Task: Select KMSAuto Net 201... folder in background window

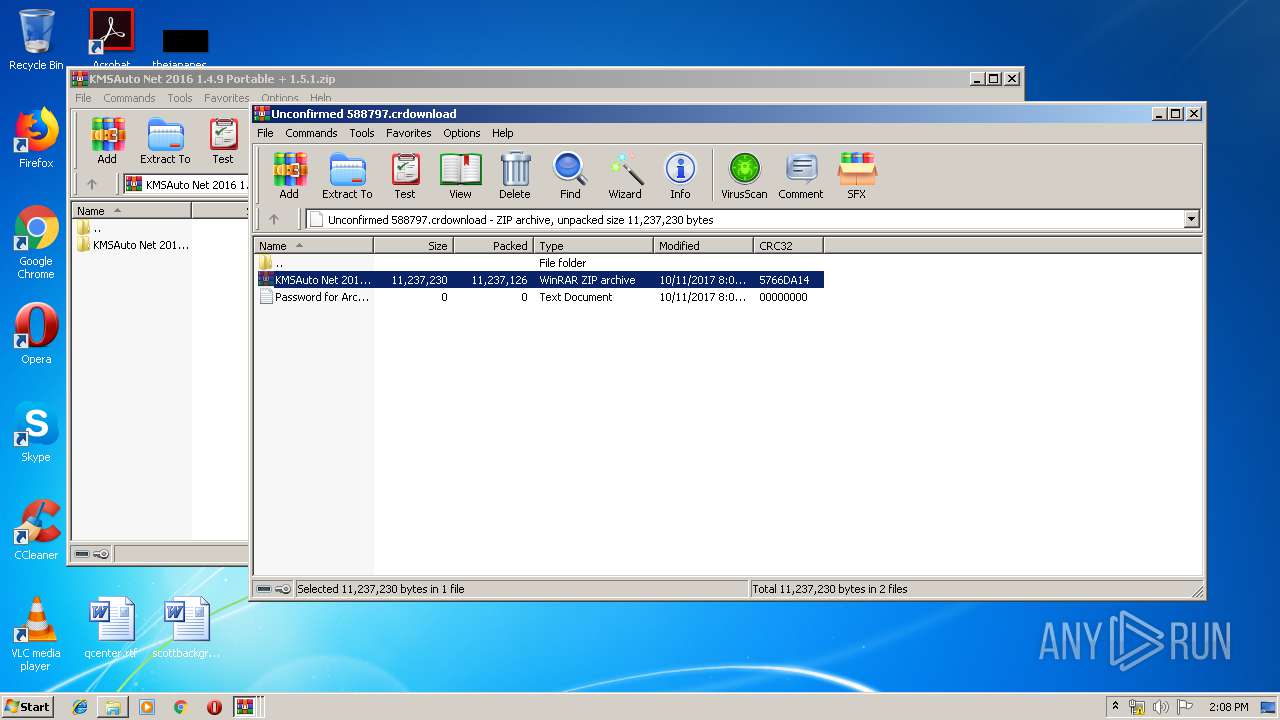Action: click(x=133, y=245)
